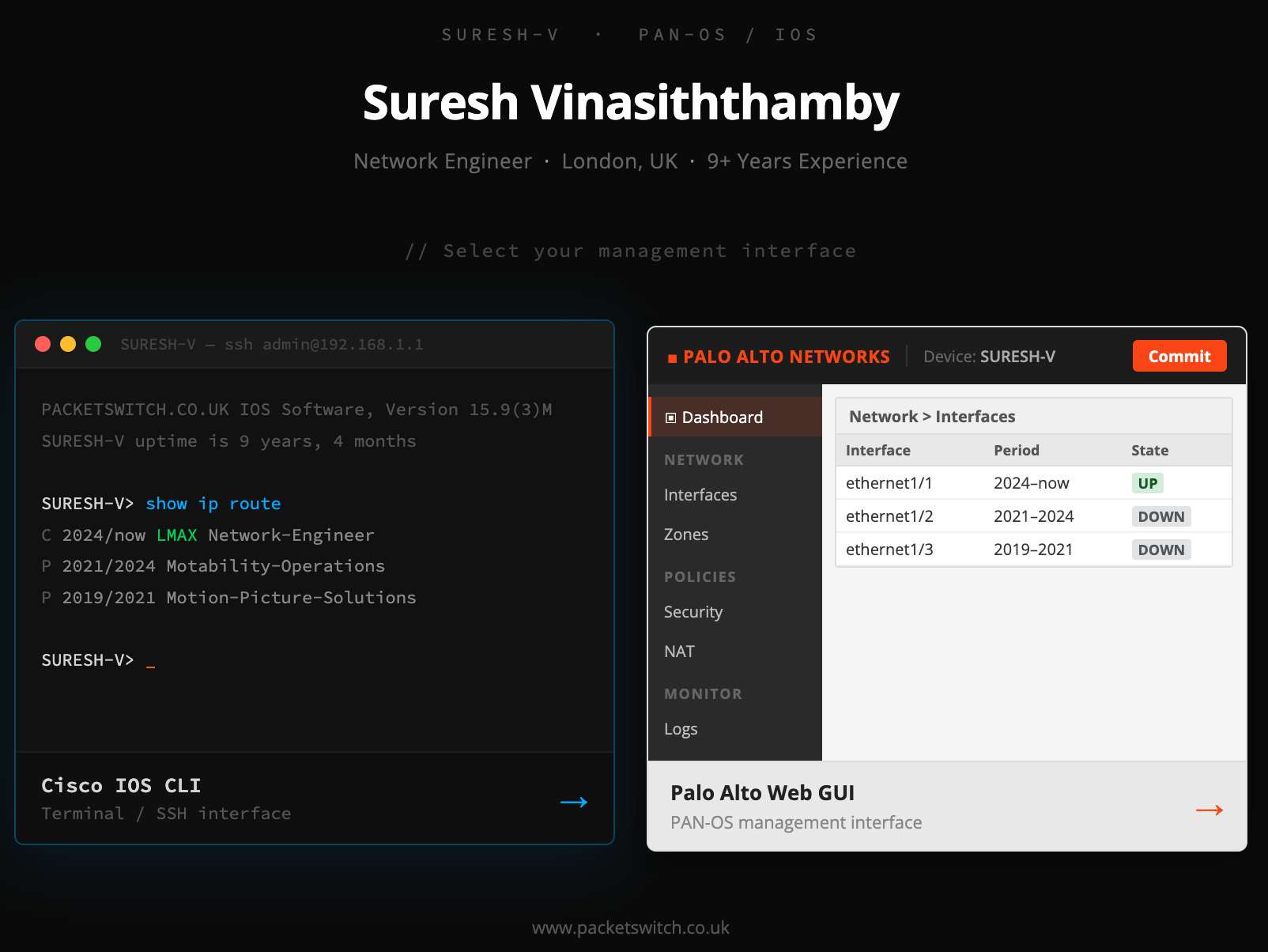Select the Dashboard sidebar item

pos(735,417)
